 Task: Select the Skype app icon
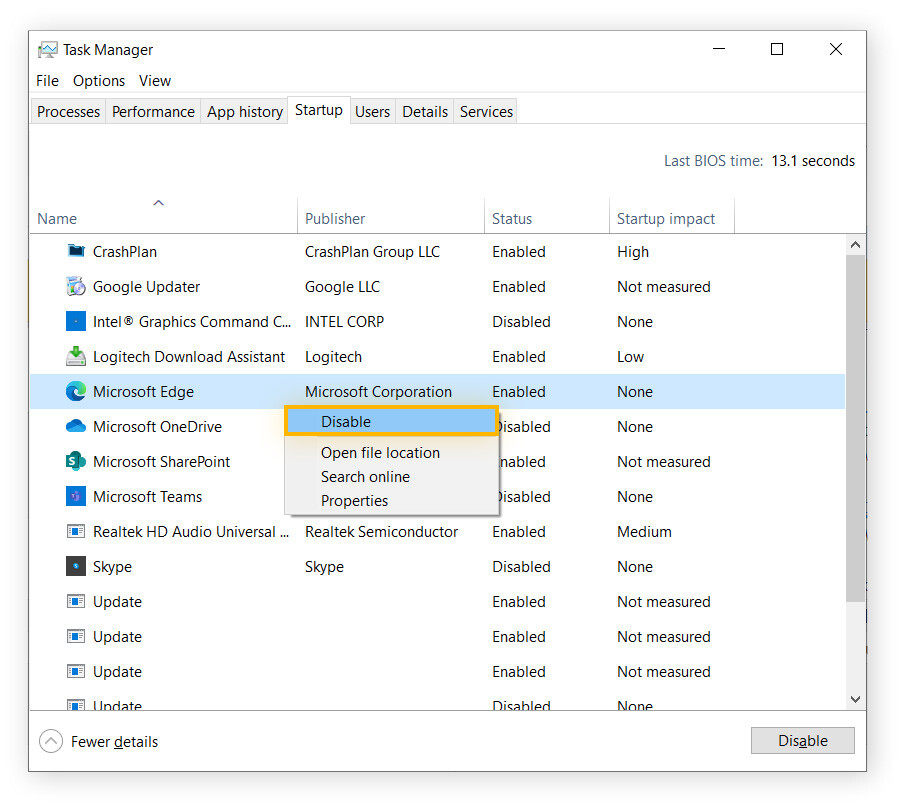tap(75, 566)
